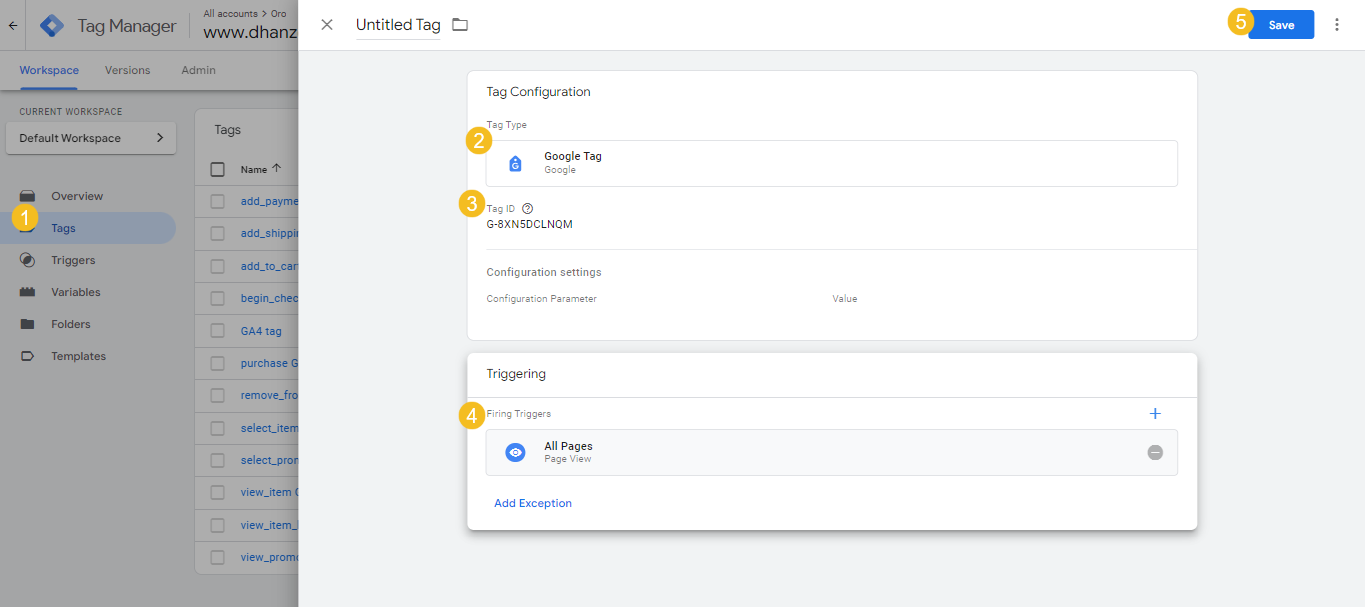This screenshot has width=1365, height=607.
Task: Save the tag
Action: tap(1280, 25)
